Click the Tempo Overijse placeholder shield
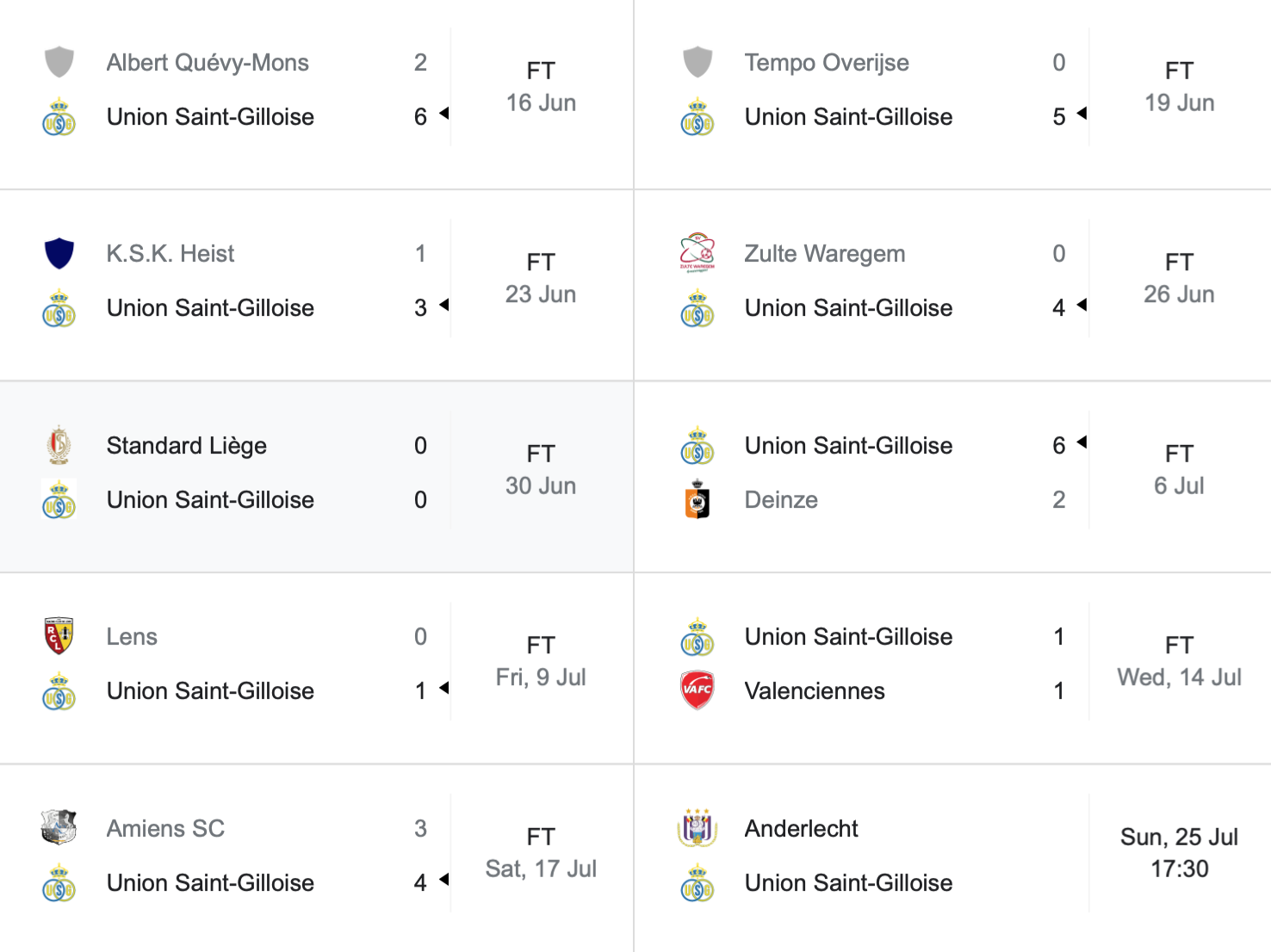This screenshot has width=1271, height=952. 697,62
